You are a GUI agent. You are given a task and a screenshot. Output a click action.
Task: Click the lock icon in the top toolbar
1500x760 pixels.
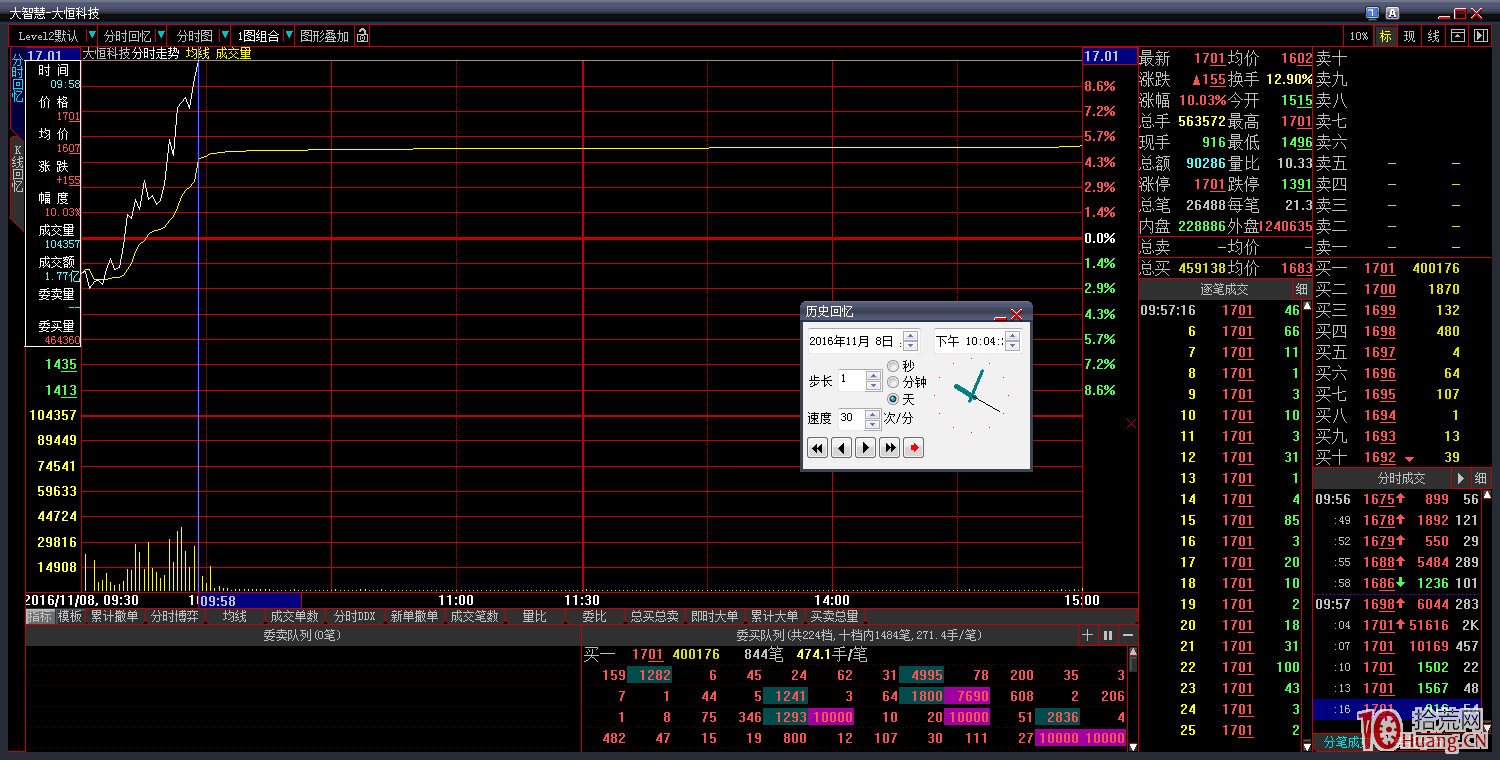(x=363, y=36)
